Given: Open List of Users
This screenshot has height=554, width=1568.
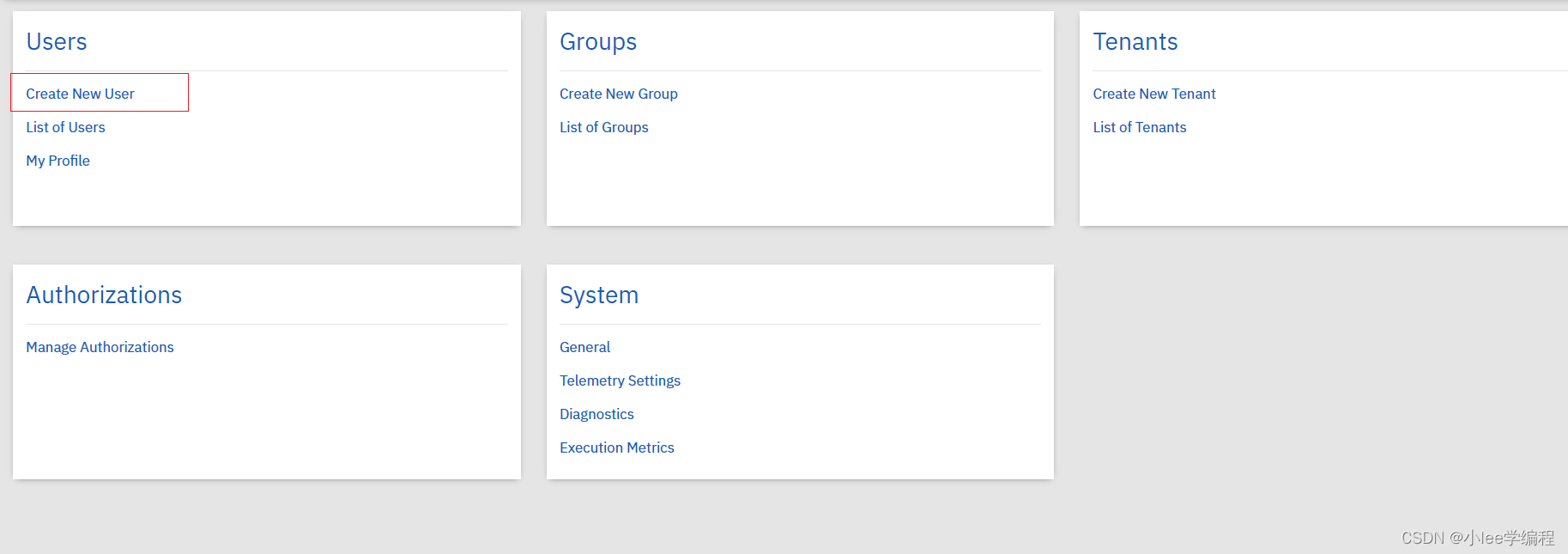Looking at the screenshot, I should coord(65,127).
